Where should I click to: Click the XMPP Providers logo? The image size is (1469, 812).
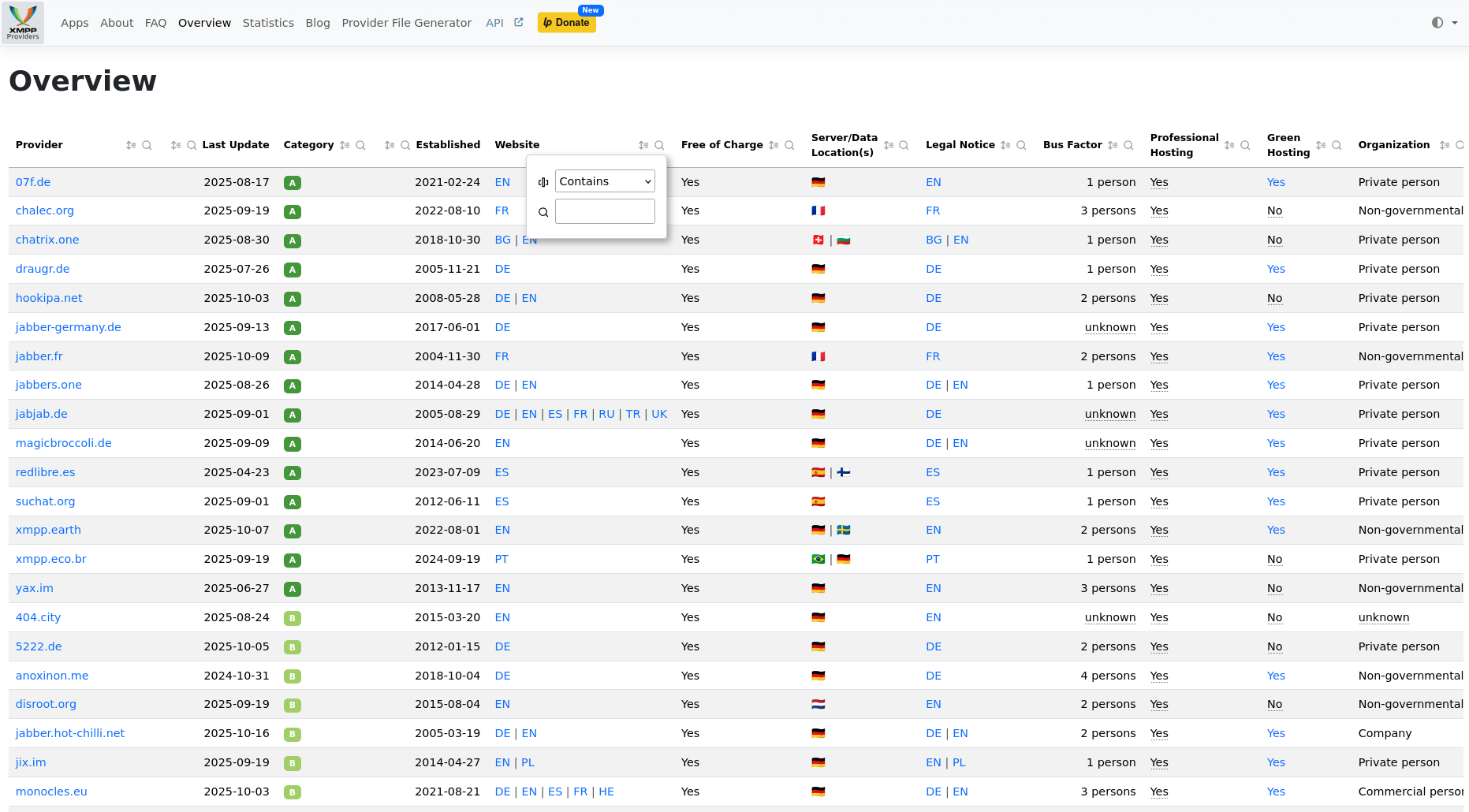23,22
